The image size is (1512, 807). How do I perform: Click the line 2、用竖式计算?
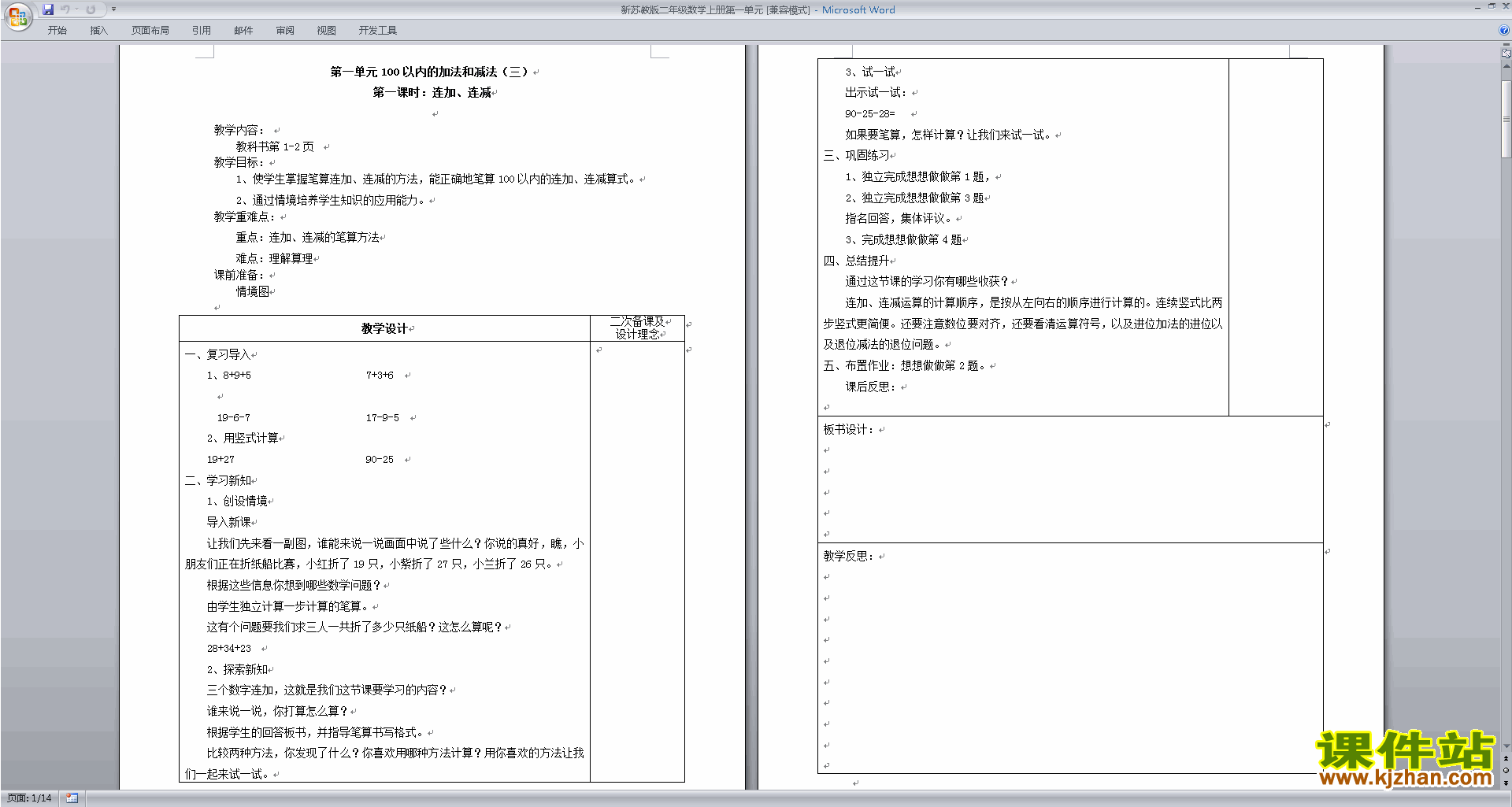pos(243,438)
